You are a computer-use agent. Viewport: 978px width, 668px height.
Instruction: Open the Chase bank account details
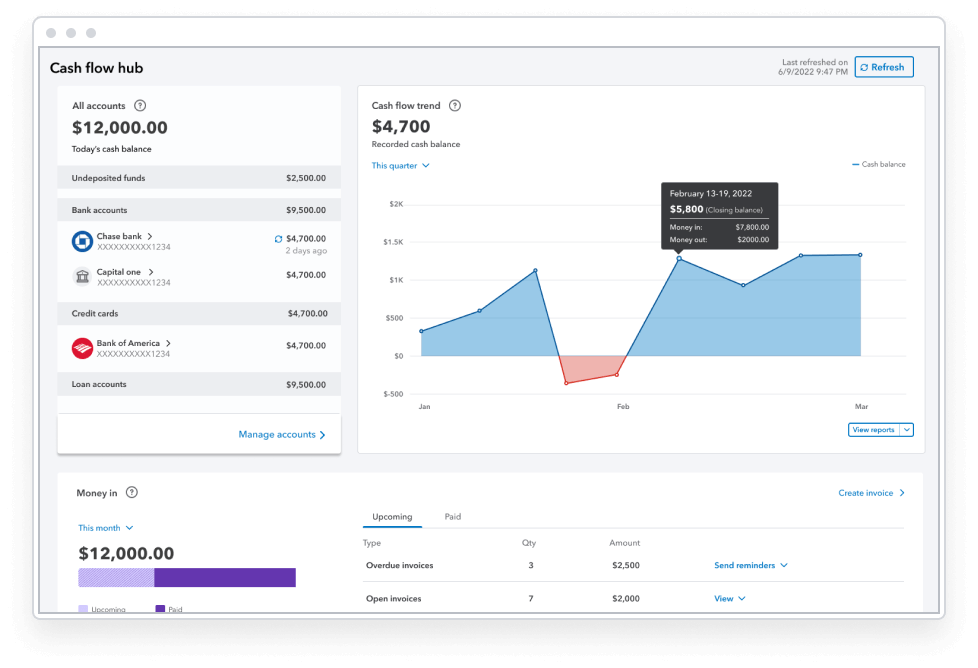(x=125, y=236)
